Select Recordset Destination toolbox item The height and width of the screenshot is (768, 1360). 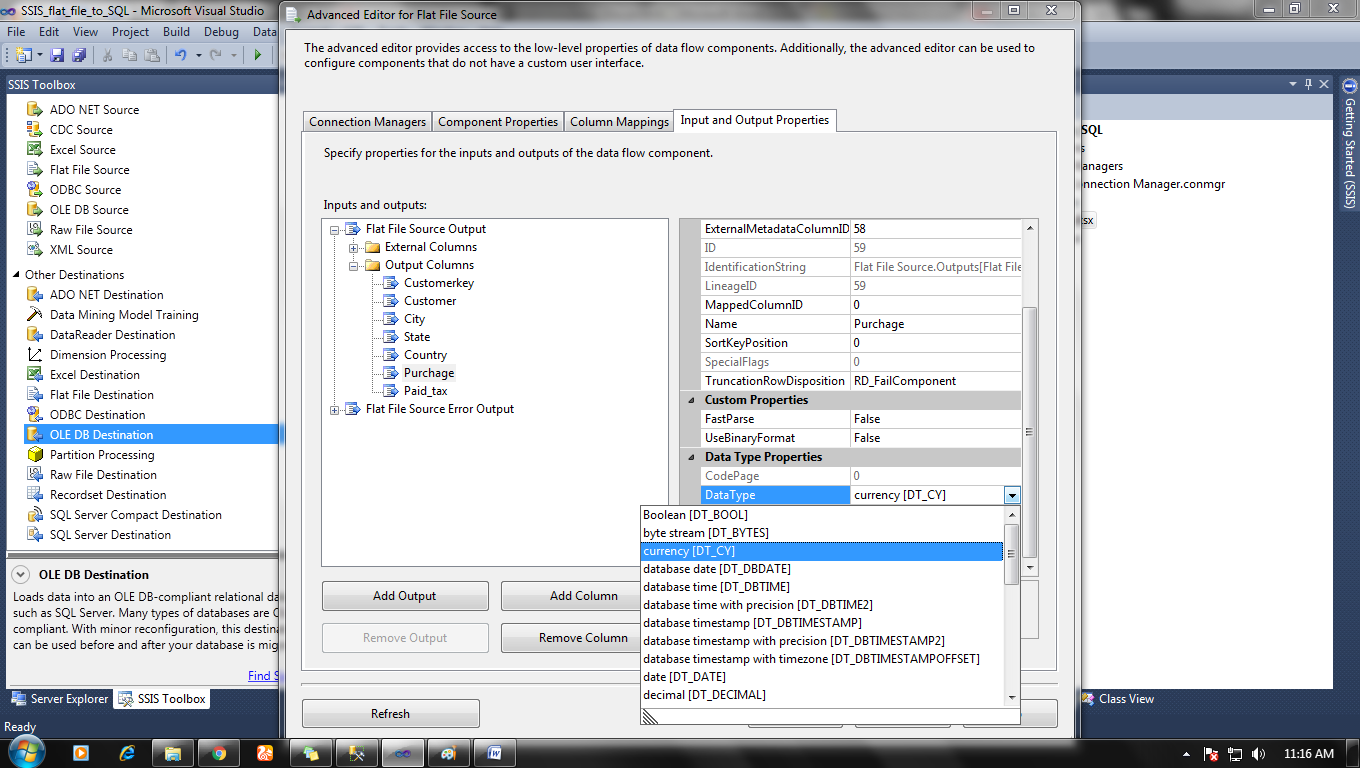[x=108, y=495]
